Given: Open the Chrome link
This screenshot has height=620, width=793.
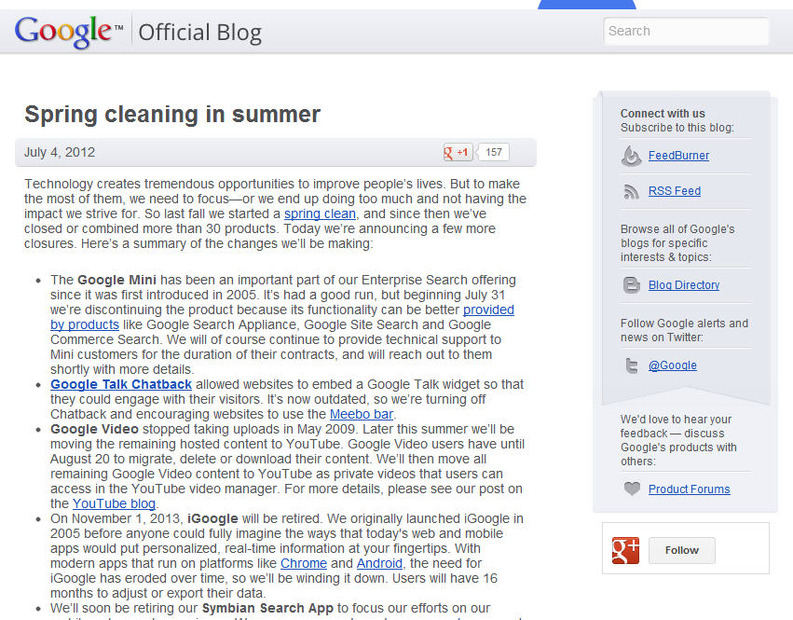Looking at the screenshot, I should tap(303, 563).
